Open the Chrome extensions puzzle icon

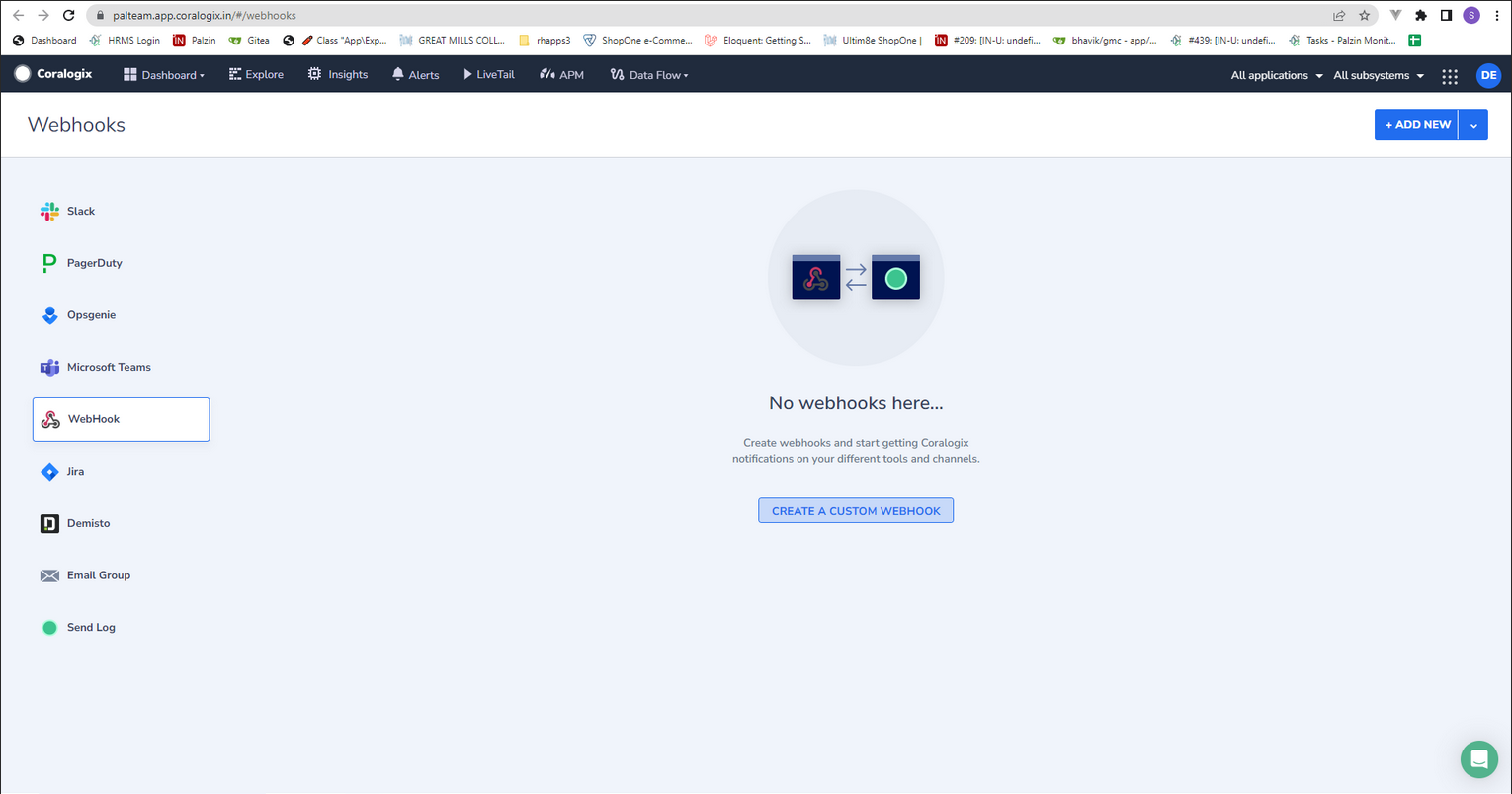coord(1421,15)
